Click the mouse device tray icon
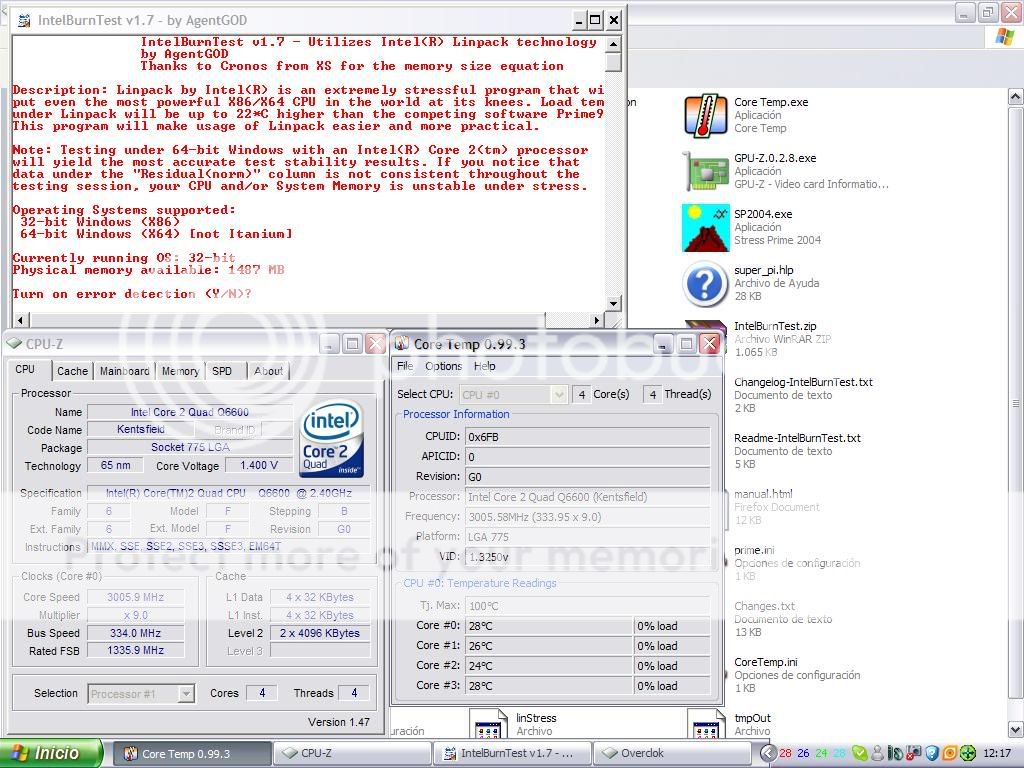The image size is (1024, 768). point(895,753)
